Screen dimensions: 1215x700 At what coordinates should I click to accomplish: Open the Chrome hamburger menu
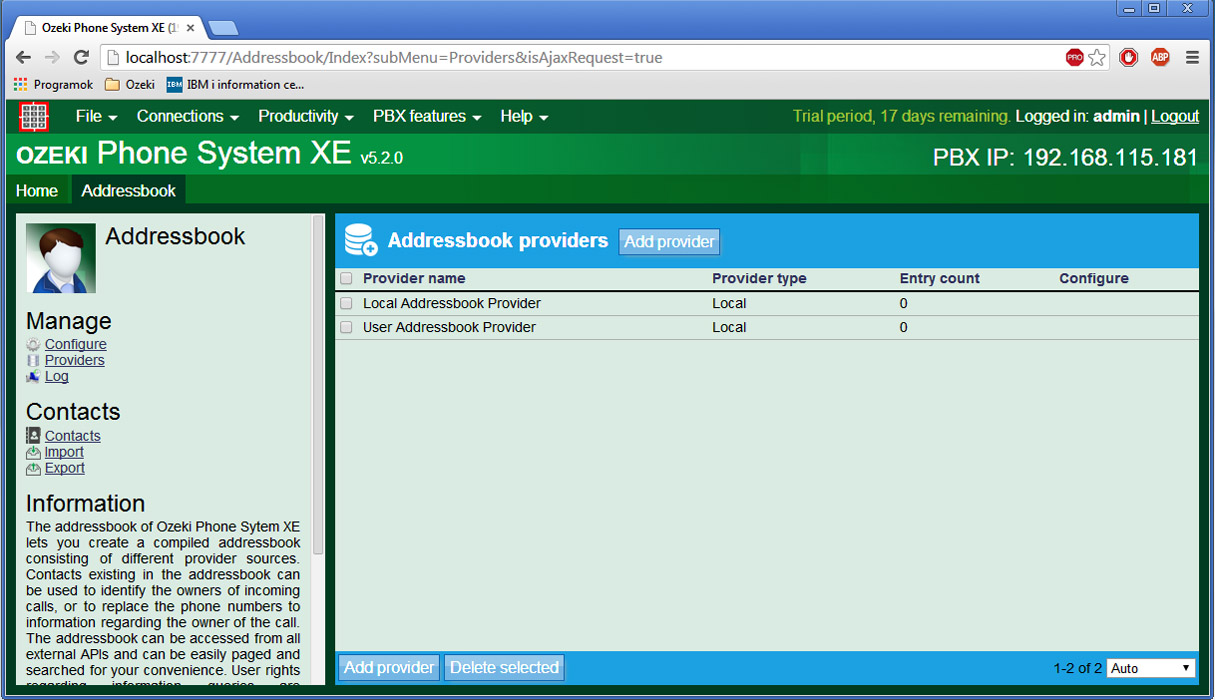[x=1192, y=58]
